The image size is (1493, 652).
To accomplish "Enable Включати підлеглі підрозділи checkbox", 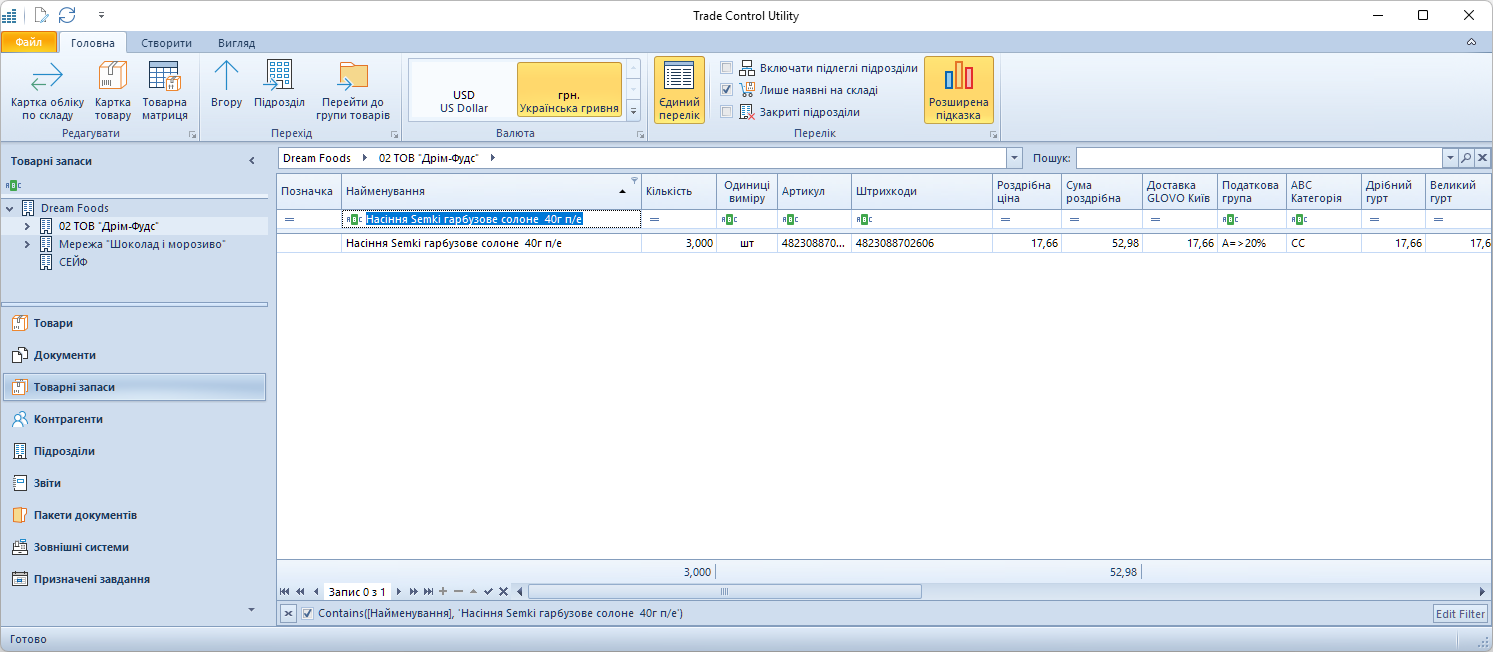I will tap(727, 68).
